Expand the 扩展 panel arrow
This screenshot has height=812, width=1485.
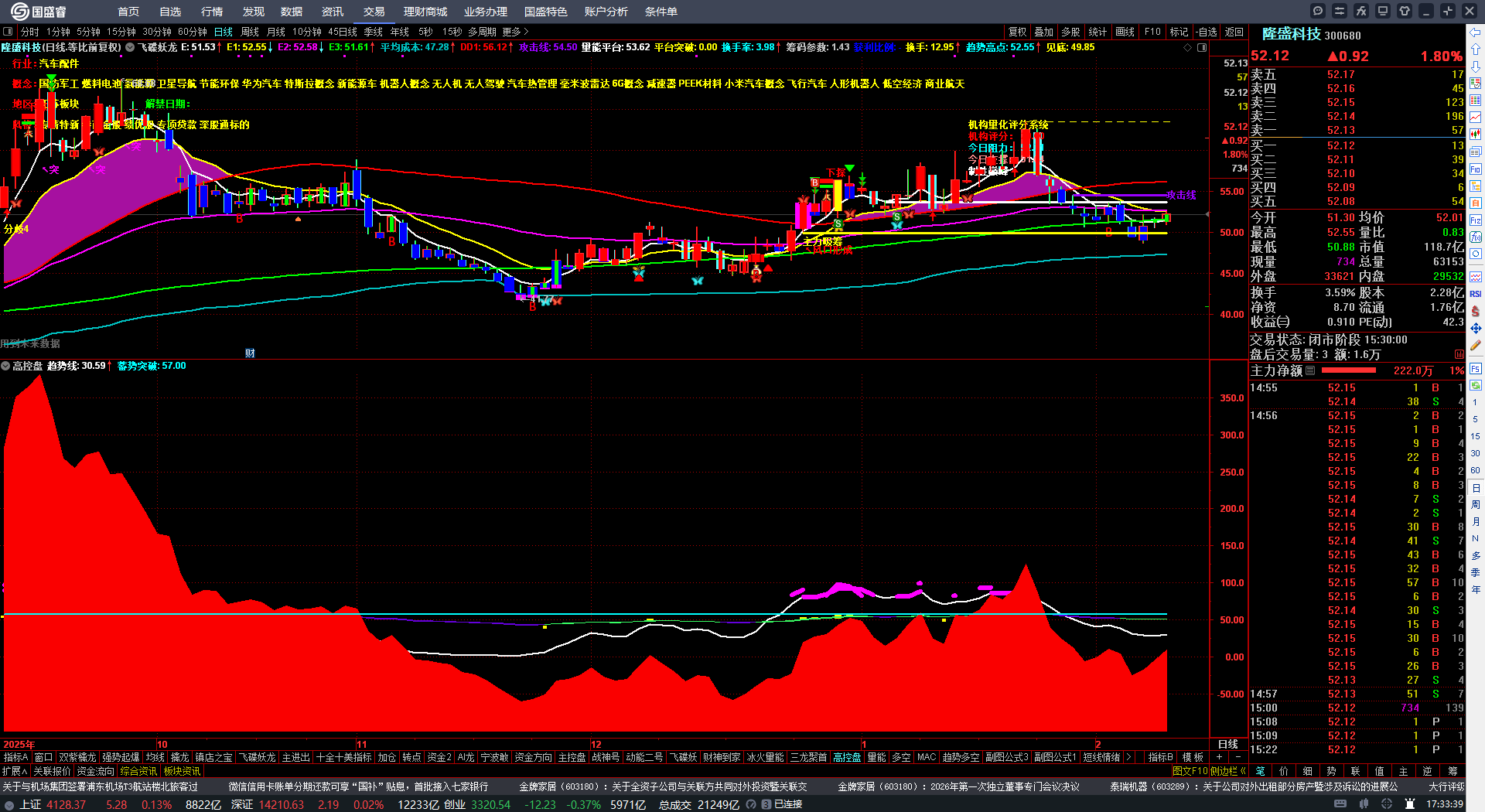[x=15, y=771]
